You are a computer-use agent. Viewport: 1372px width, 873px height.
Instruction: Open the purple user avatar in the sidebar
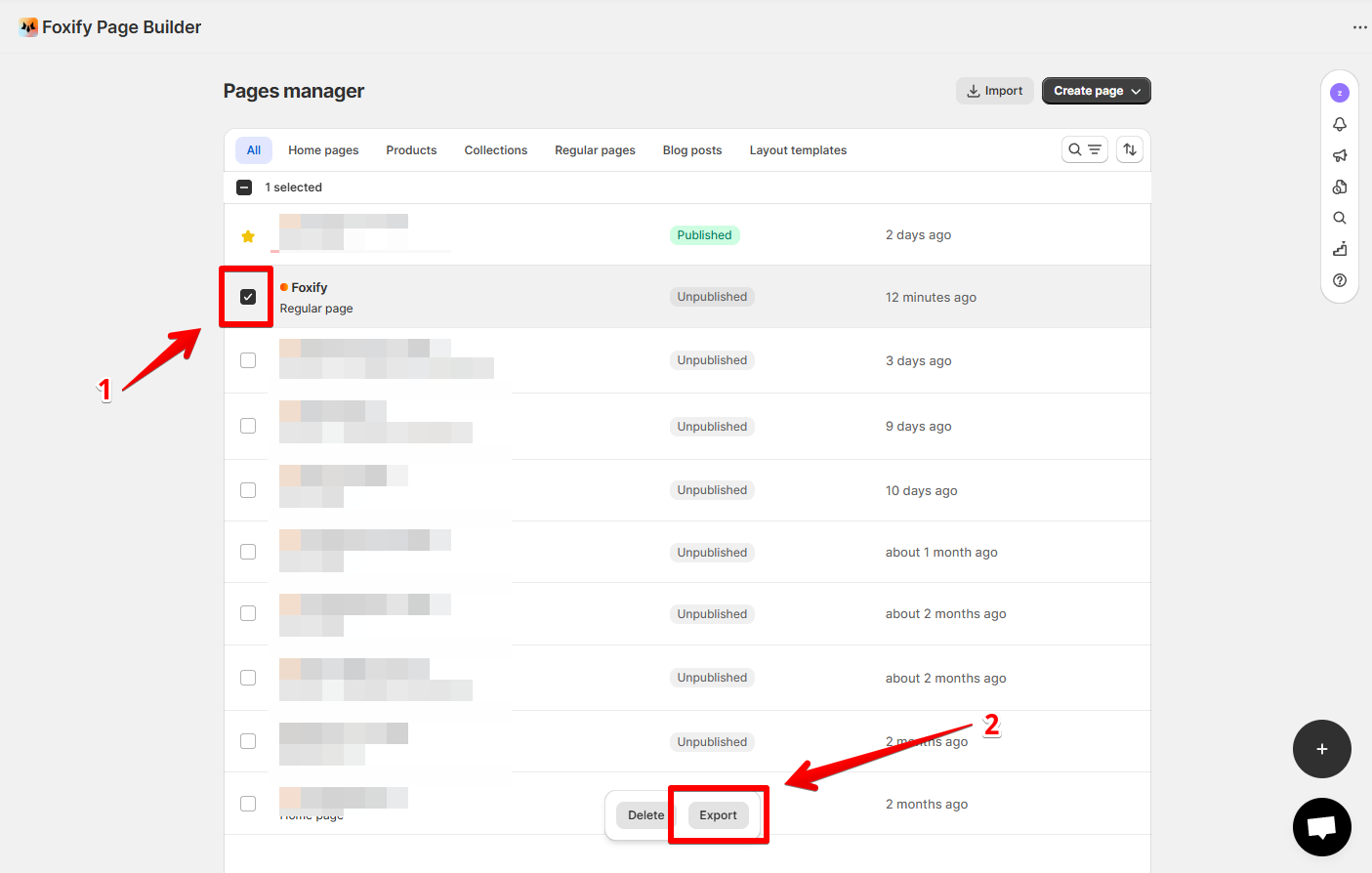[x=1340, y=93]
